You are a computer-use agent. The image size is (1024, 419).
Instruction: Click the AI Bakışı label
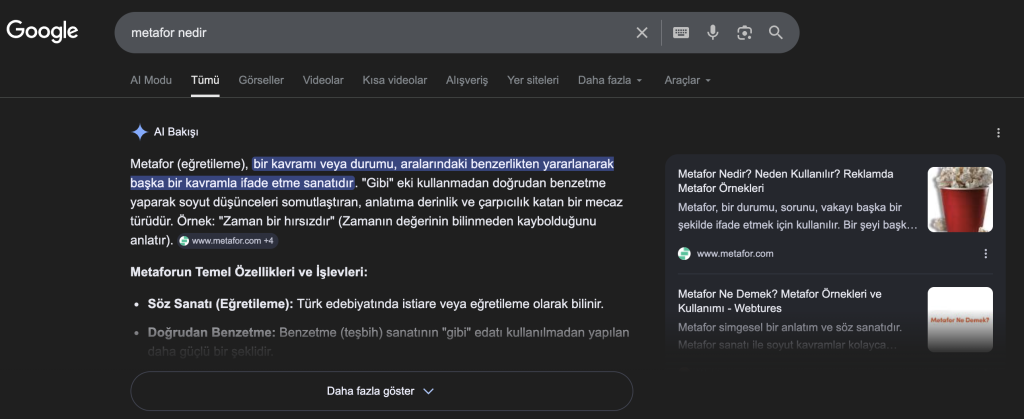pyautogui.click(x=176, y=132)
